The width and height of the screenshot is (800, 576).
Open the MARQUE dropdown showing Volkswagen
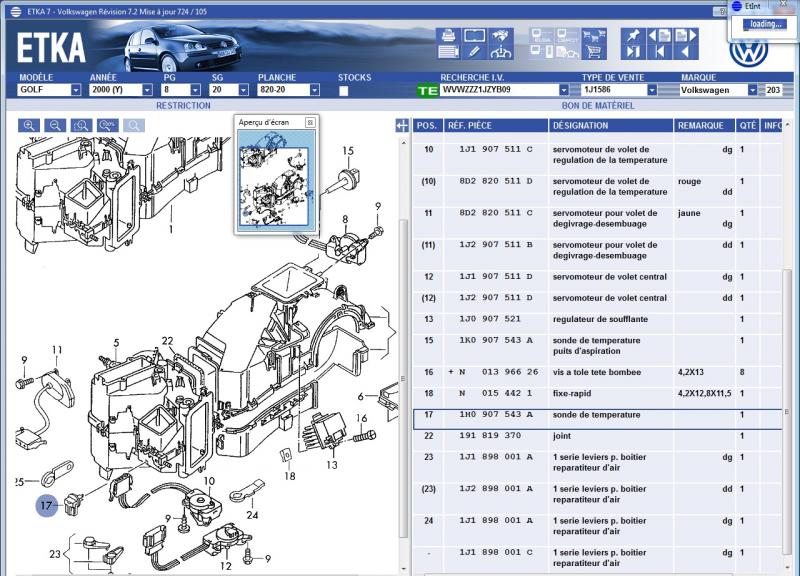(752, 90)
